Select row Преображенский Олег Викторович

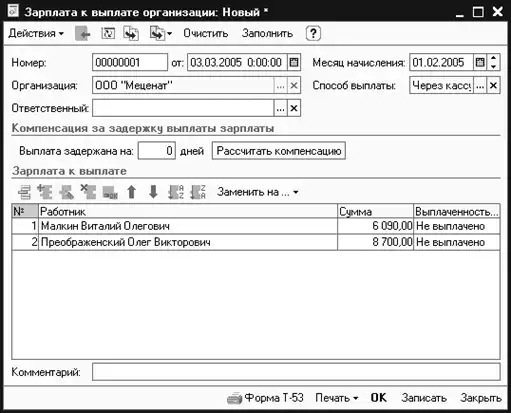tap(256, 242)
